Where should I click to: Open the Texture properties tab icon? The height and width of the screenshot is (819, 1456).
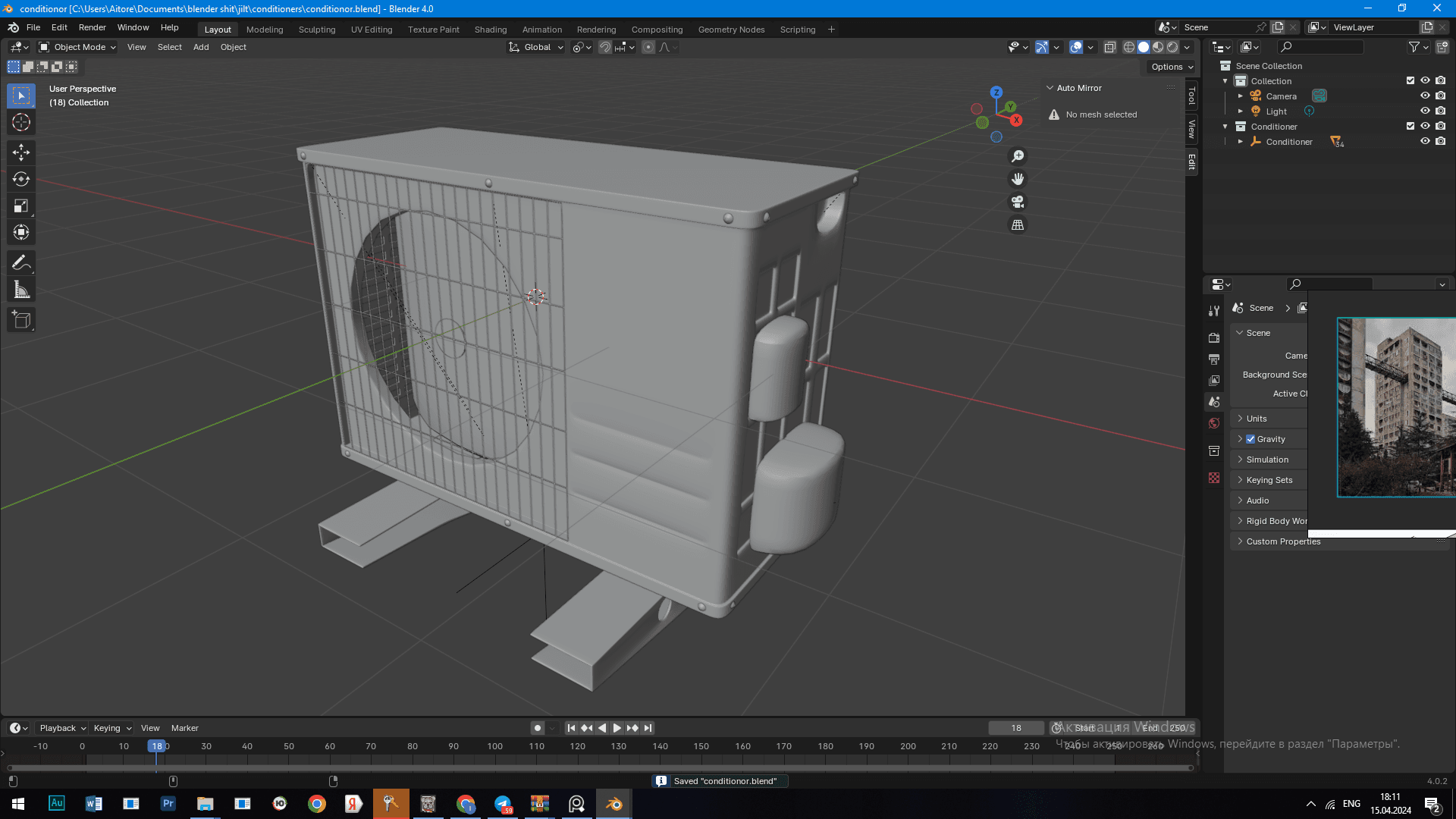pyautogui.click(x=1214, y=478)
